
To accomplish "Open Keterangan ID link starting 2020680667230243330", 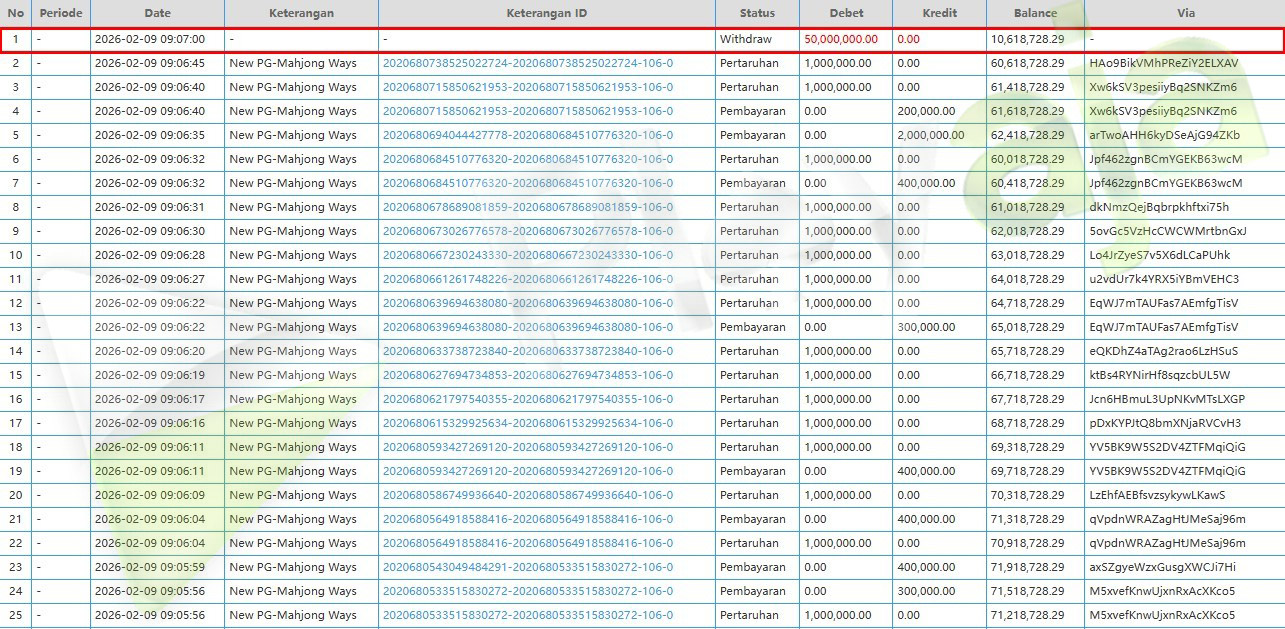I will coord(528,255).
